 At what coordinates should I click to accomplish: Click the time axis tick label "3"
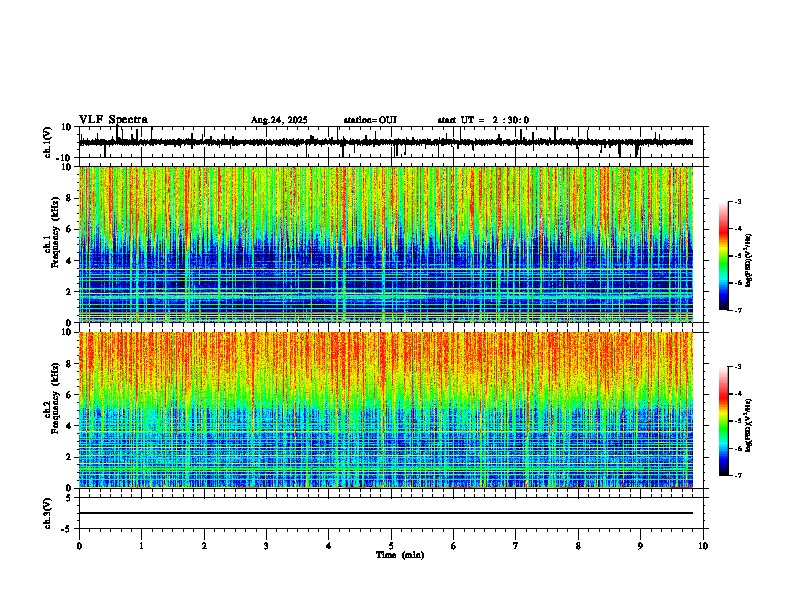[266, 546]
